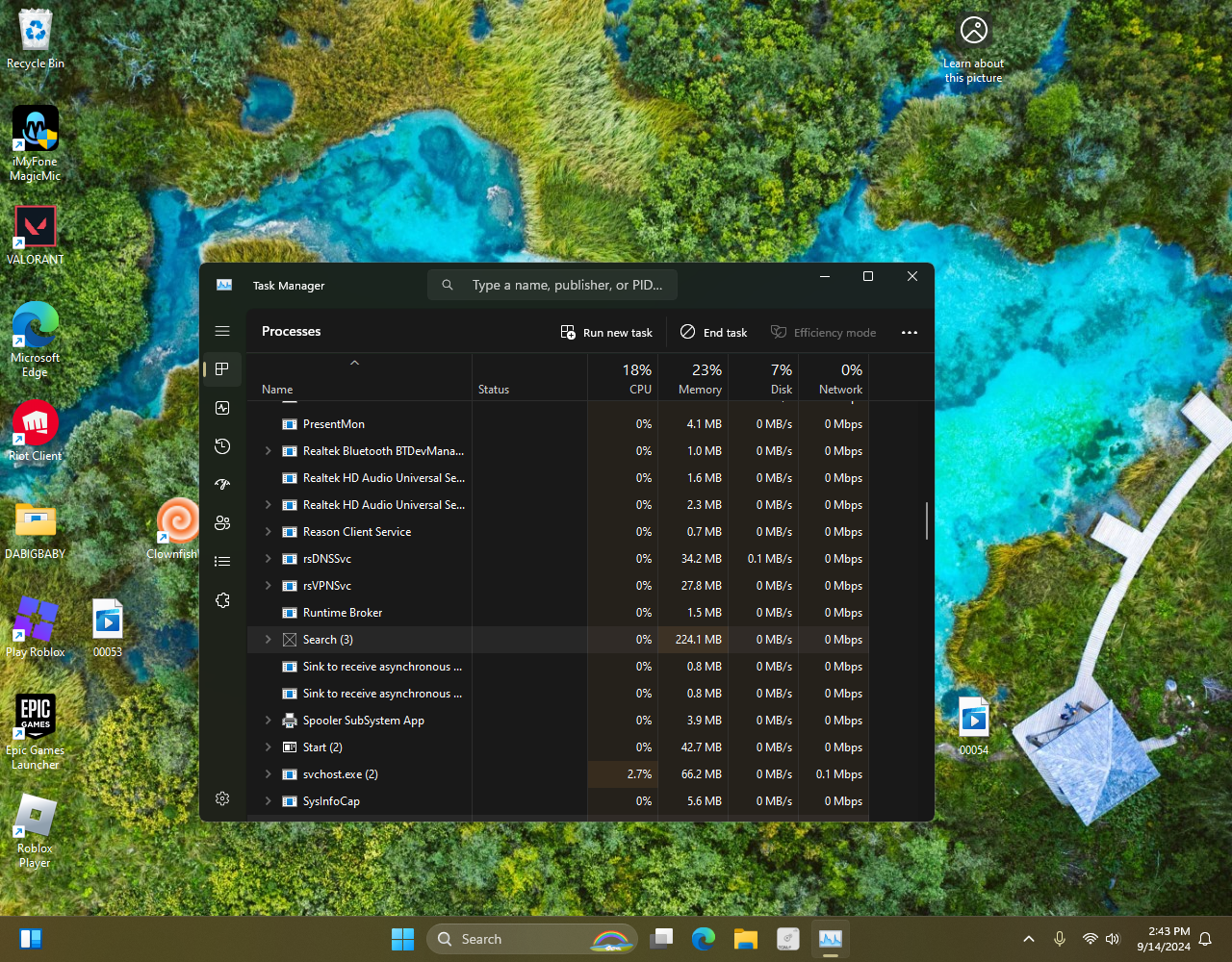Select Microsoft Edge desktop shortcut
Viewport: 1232px width, 962px height.
point(36,340)
